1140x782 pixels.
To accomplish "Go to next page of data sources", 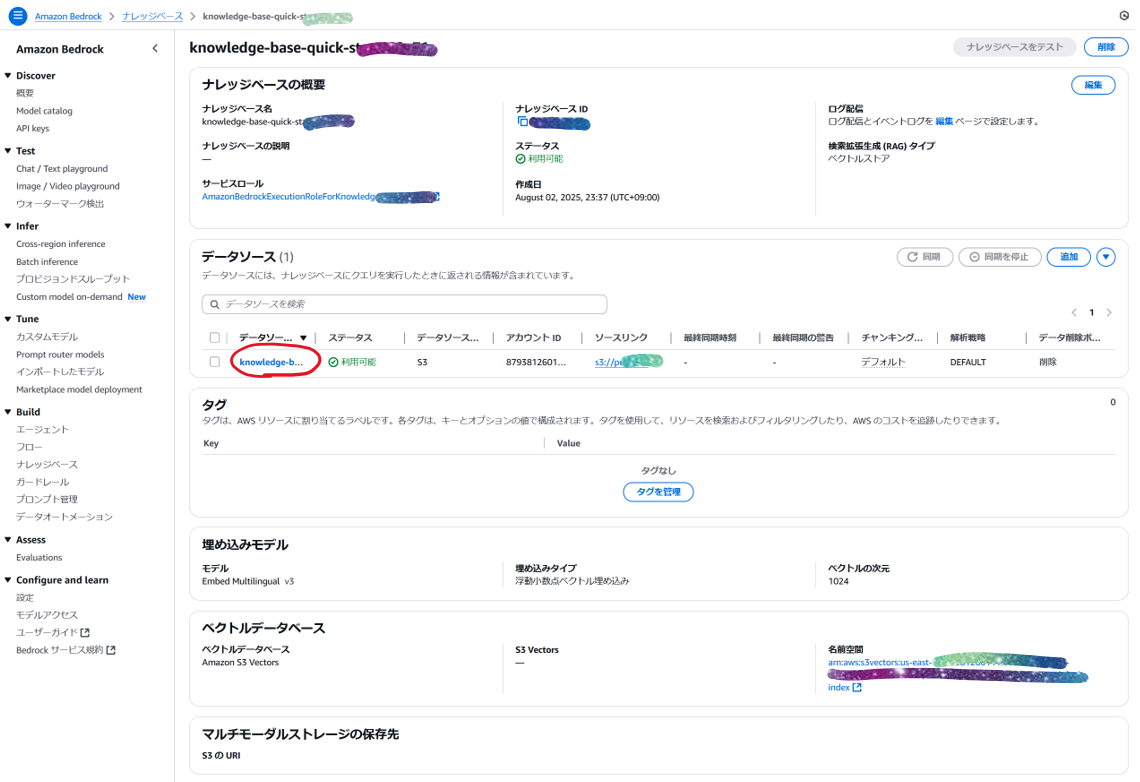I will (1109, 313).
